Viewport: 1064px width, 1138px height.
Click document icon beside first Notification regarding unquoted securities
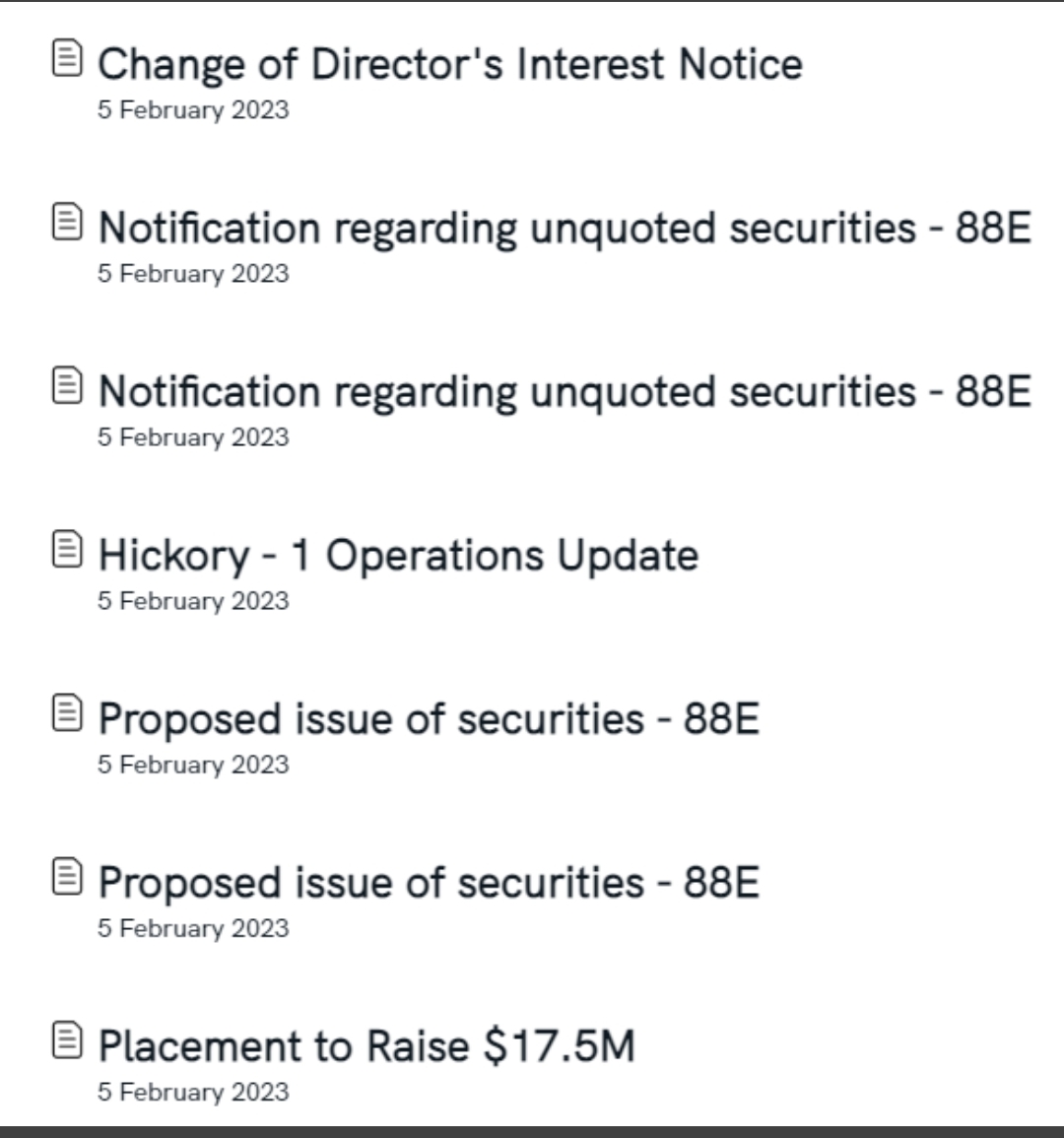point(65,223)
